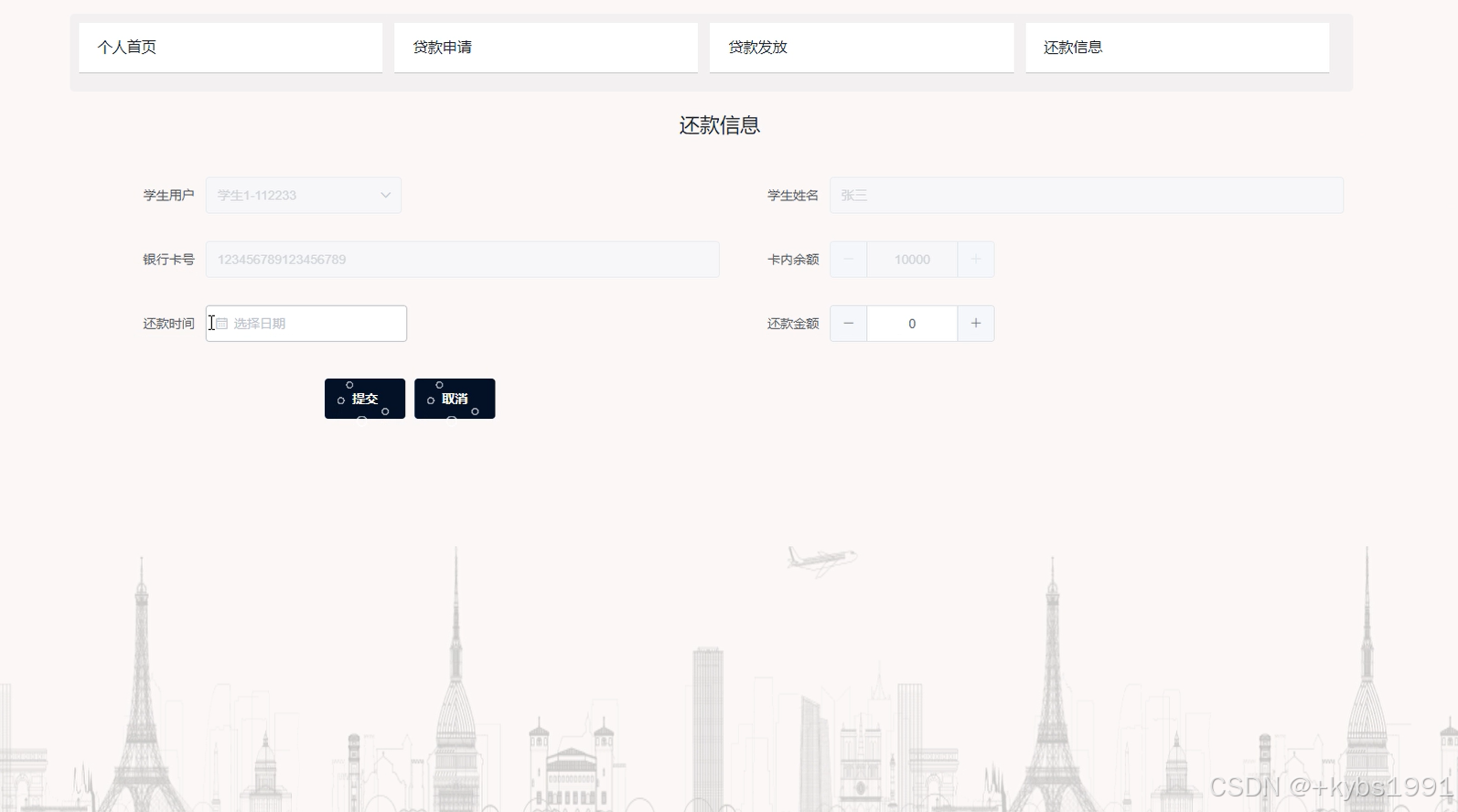Cancel with the 取消 button

coord(455,399)
